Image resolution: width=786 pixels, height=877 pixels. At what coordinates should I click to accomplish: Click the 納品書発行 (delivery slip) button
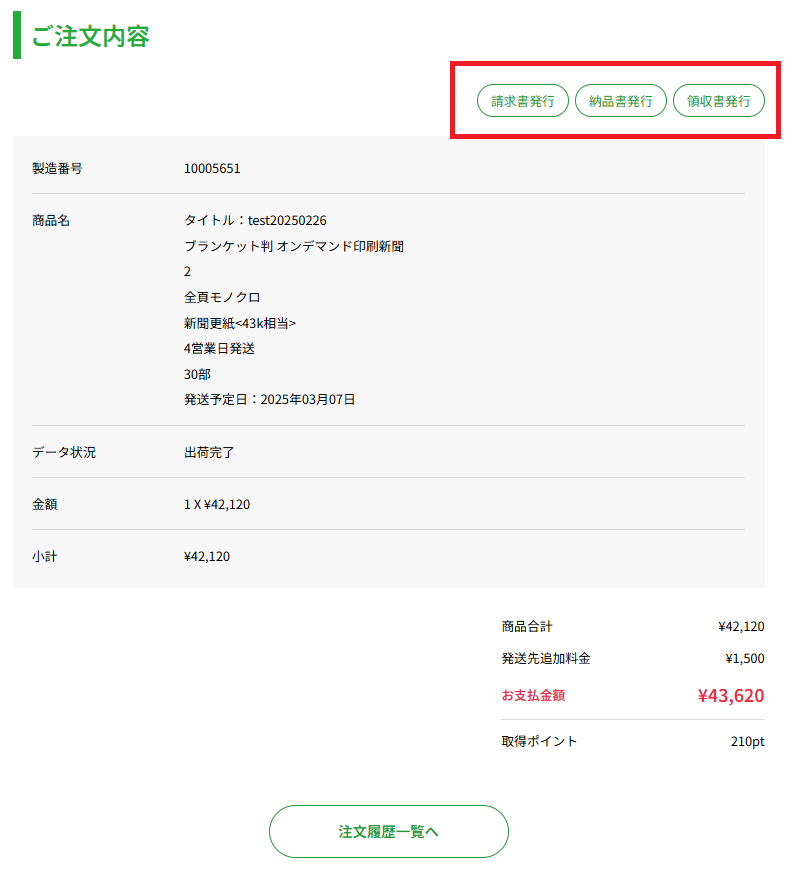coord(620,100)
